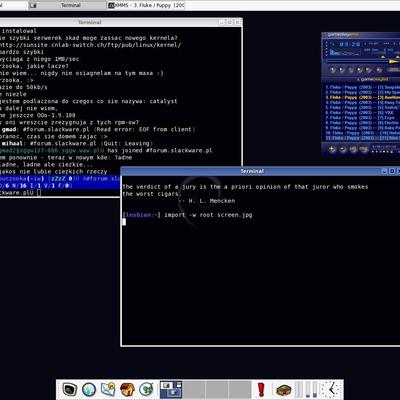Select playlist track 11 Fluke / Puppy

click(x=362, y=138)
